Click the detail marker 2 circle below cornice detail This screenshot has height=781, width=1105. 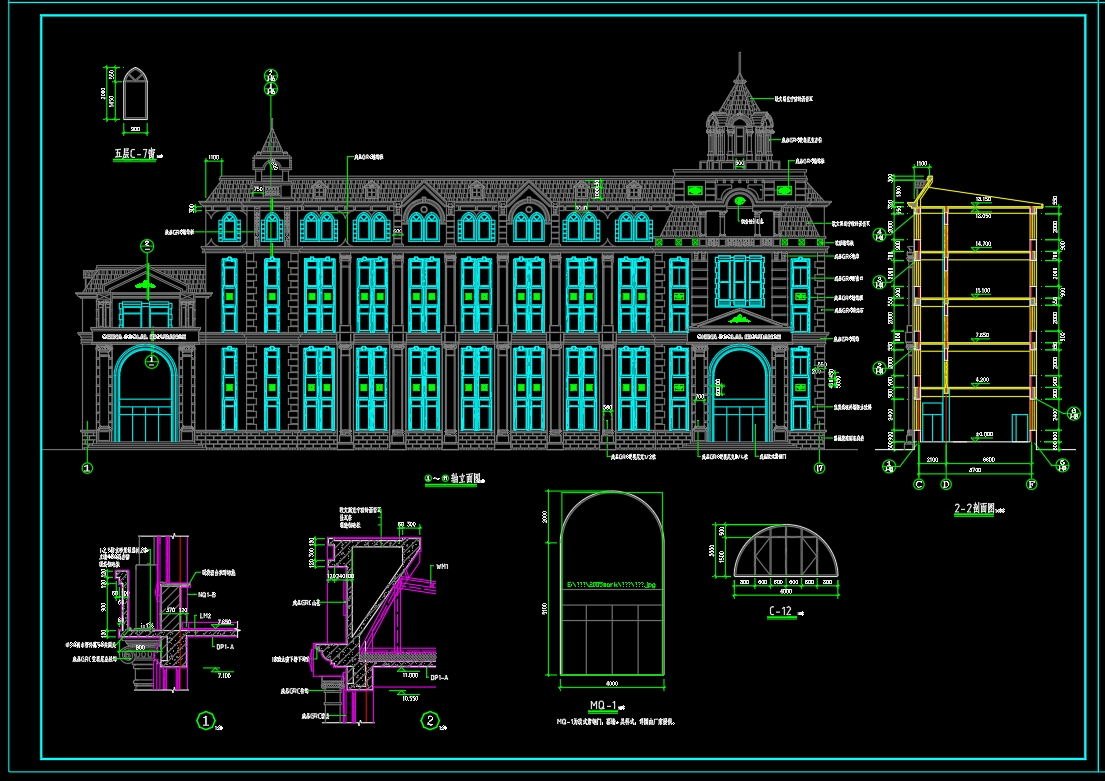coord(429,720)
